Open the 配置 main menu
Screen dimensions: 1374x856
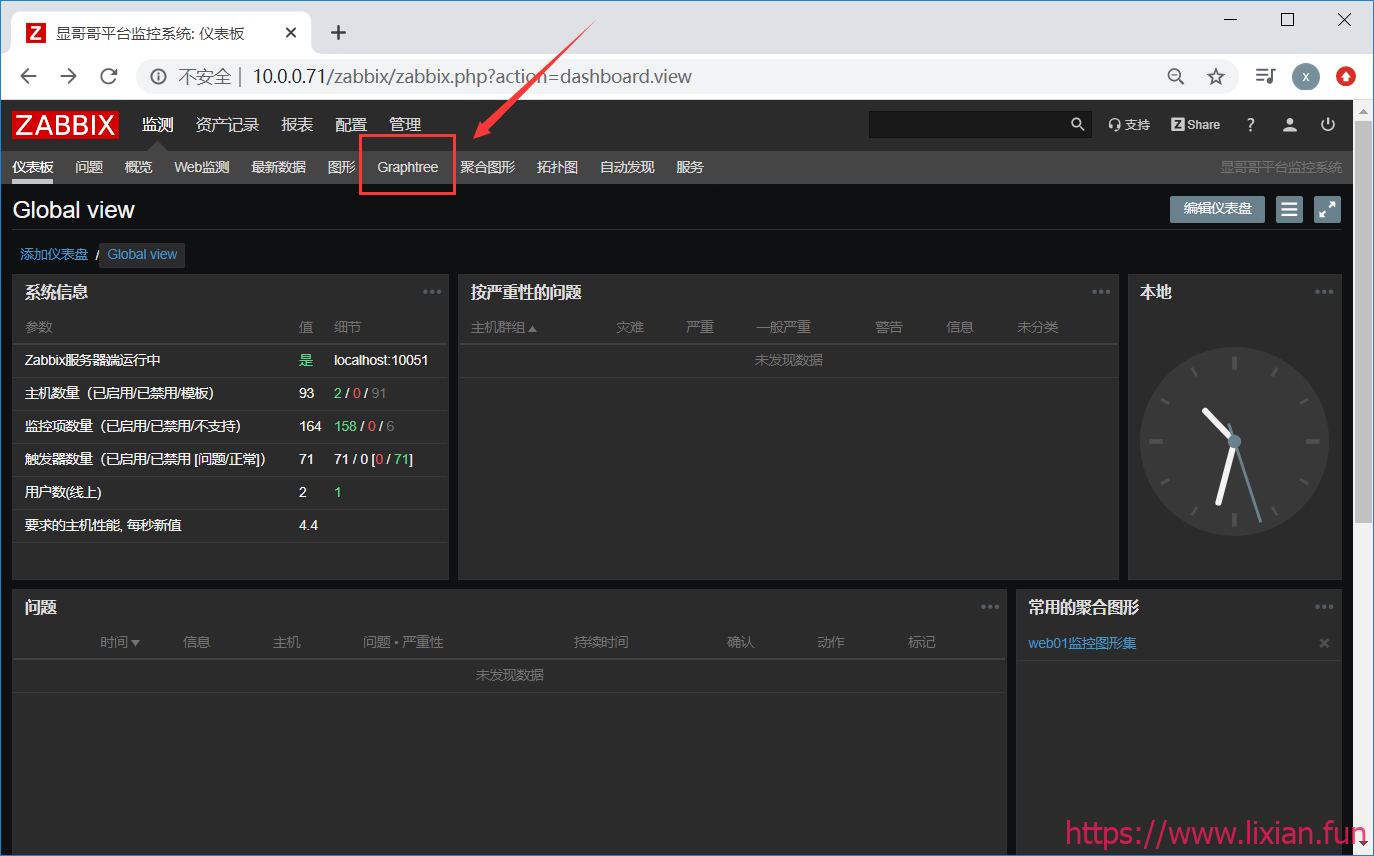click(351, 125)
